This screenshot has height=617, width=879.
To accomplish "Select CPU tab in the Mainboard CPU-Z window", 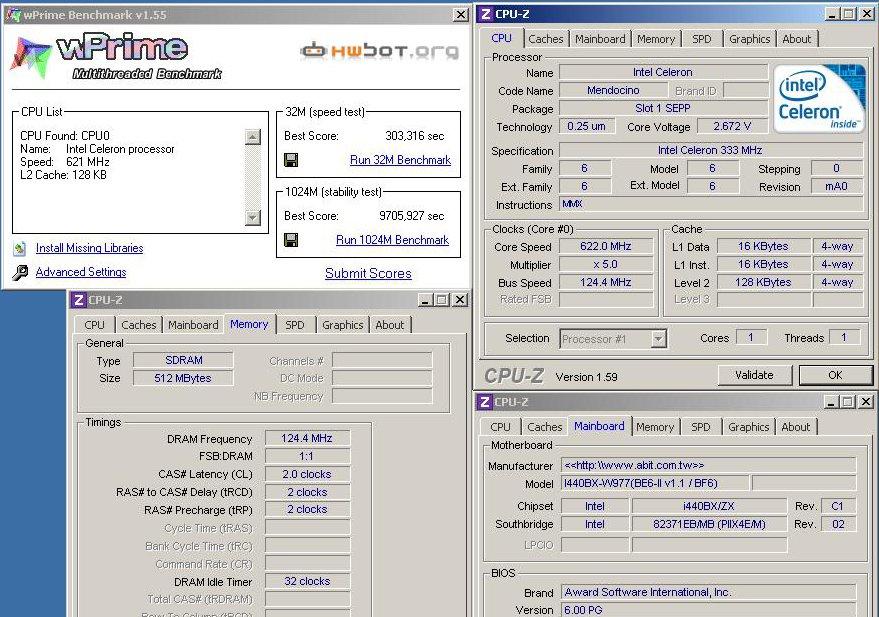I will click(500, 427).
